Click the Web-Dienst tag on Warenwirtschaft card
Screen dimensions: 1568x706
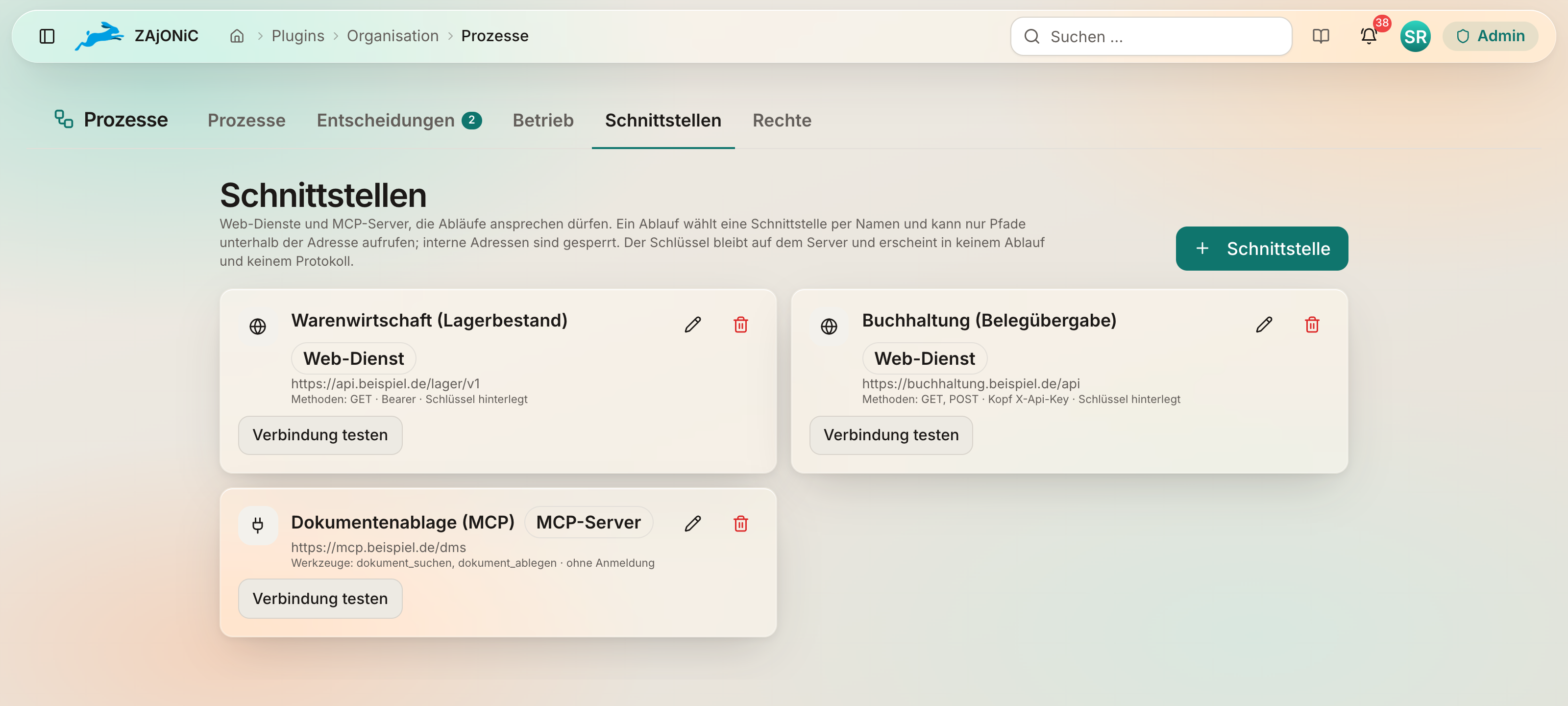(x=354, y=358)
